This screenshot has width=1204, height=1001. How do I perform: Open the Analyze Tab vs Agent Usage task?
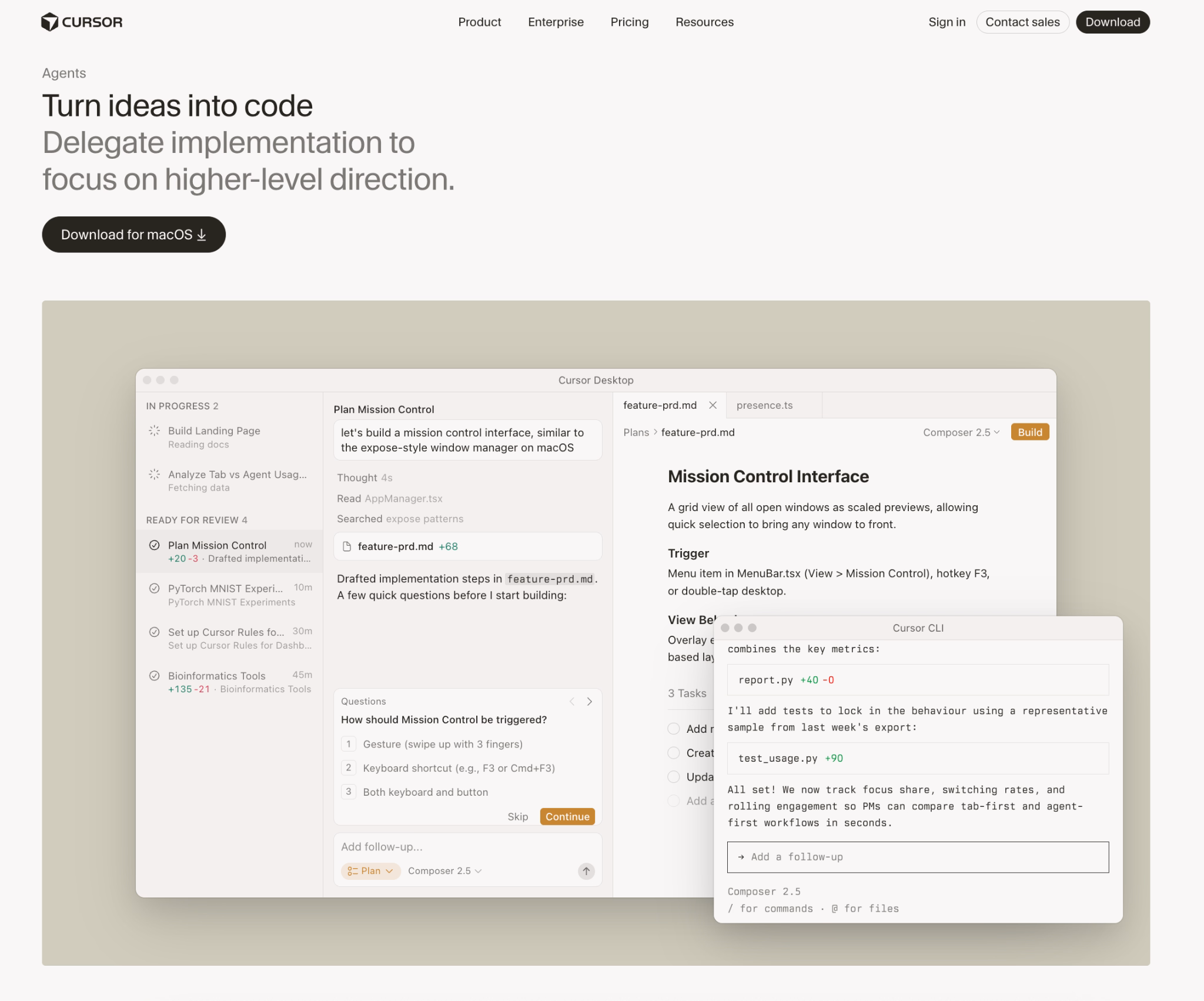(229, 481)
